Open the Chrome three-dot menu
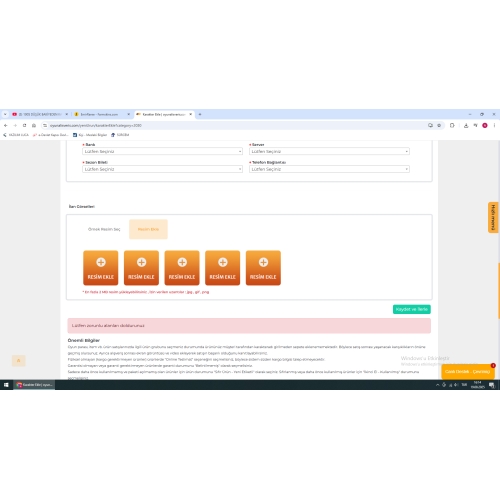Viewport: 500px width, 500px height. (x=494, y=125)
